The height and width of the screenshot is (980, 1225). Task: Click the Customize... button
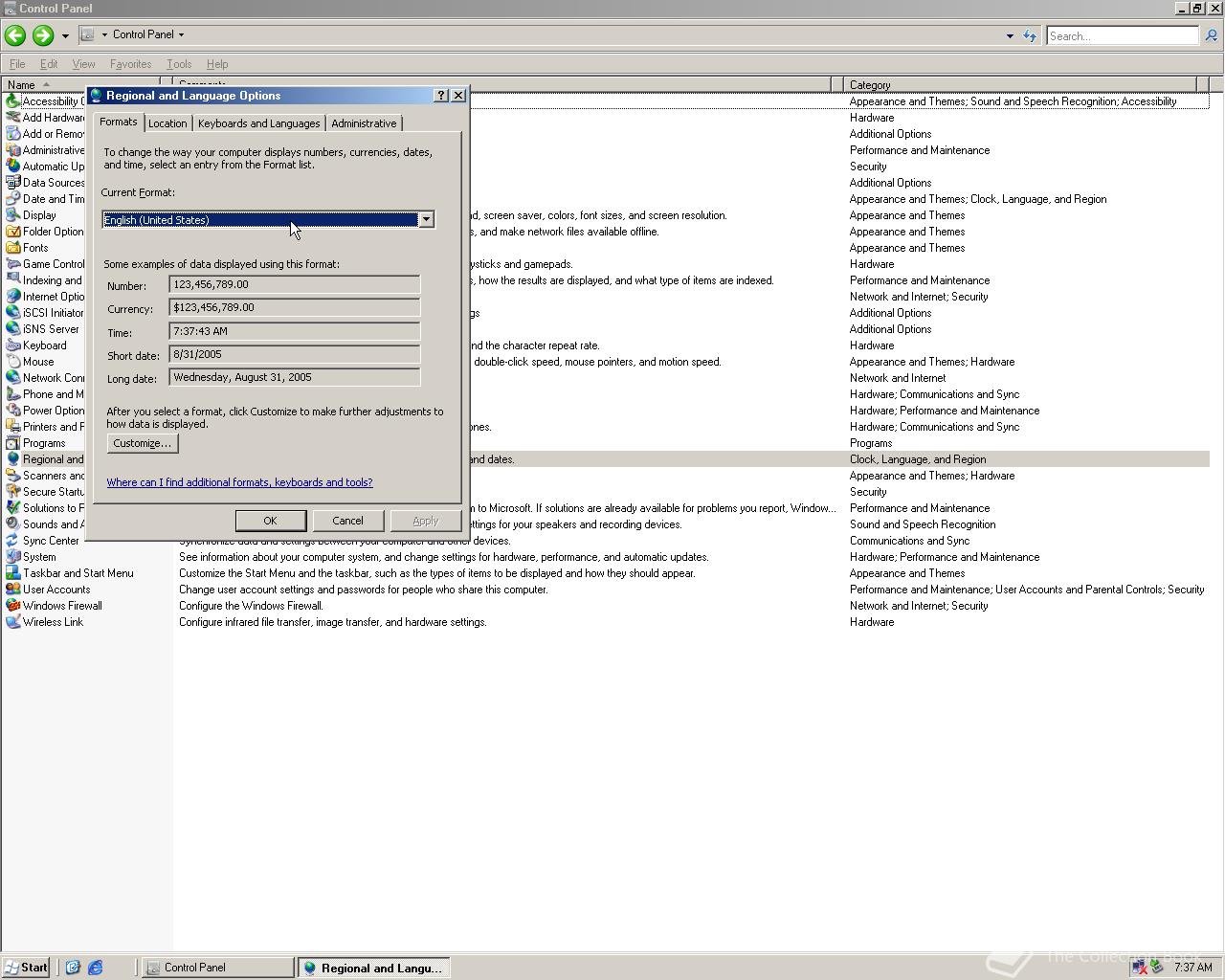tap(142, 443)
